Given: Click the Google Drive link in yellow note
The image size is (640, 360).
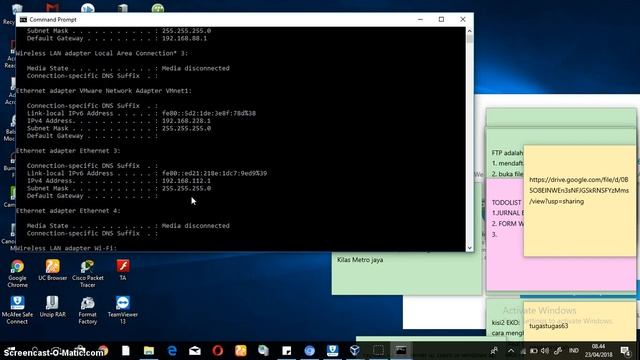Looking at the screenshot, I should click(579, 190).
